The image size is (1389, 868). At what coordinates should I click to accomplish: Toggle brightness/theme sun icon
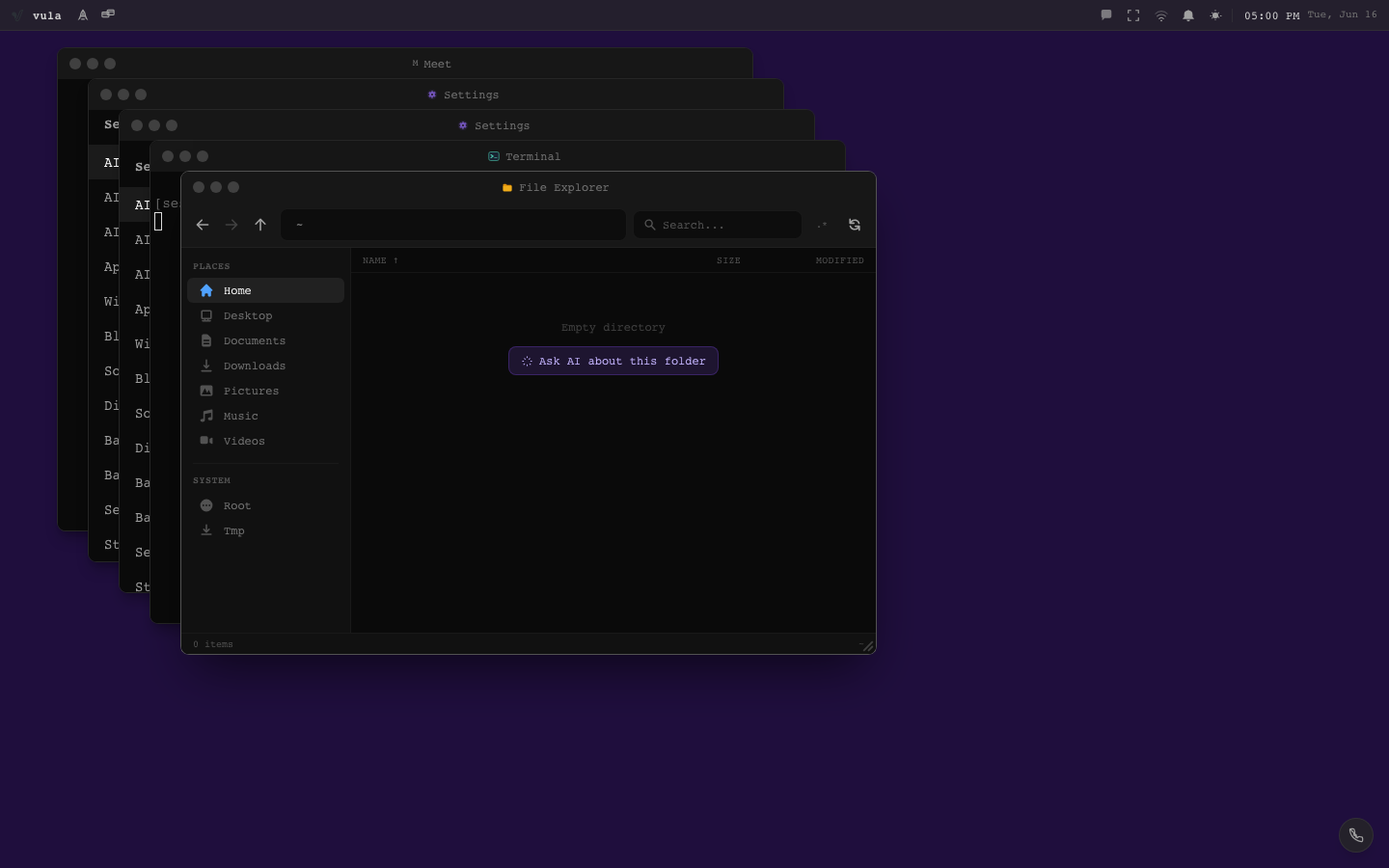(1215, 15)
